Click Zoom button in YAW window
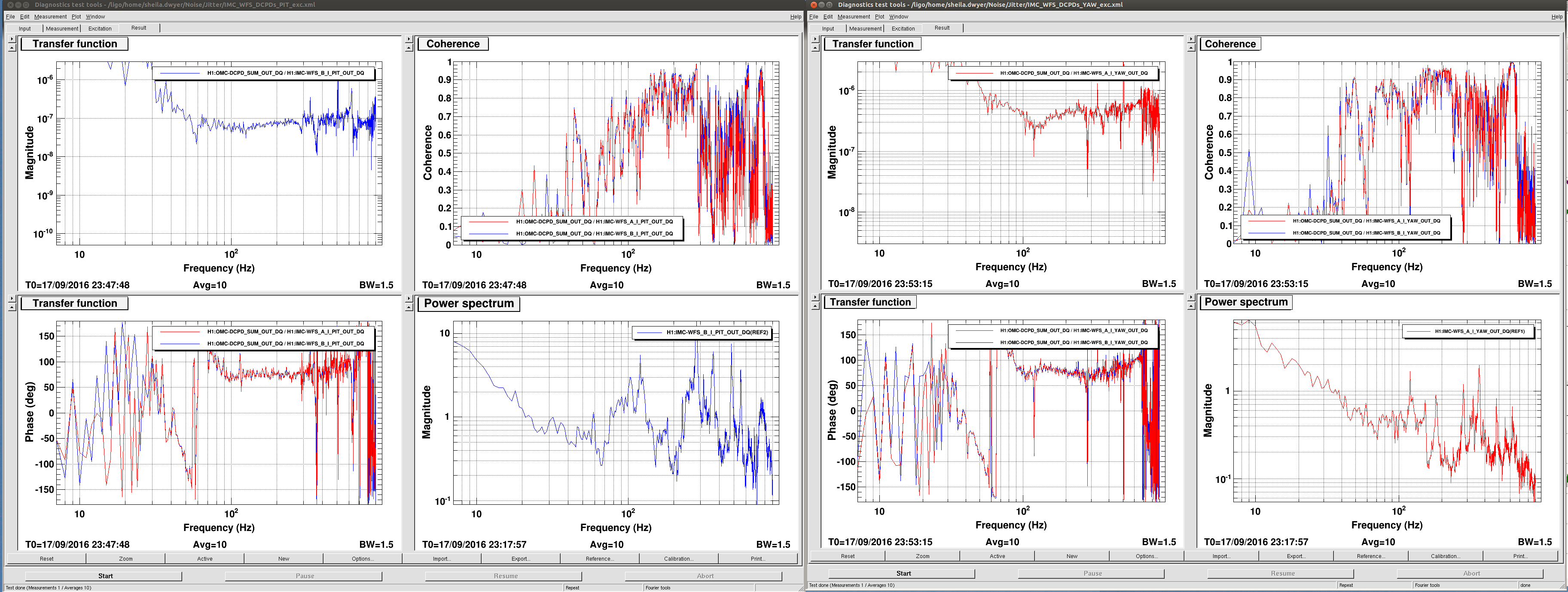 [x=922, y=556]
